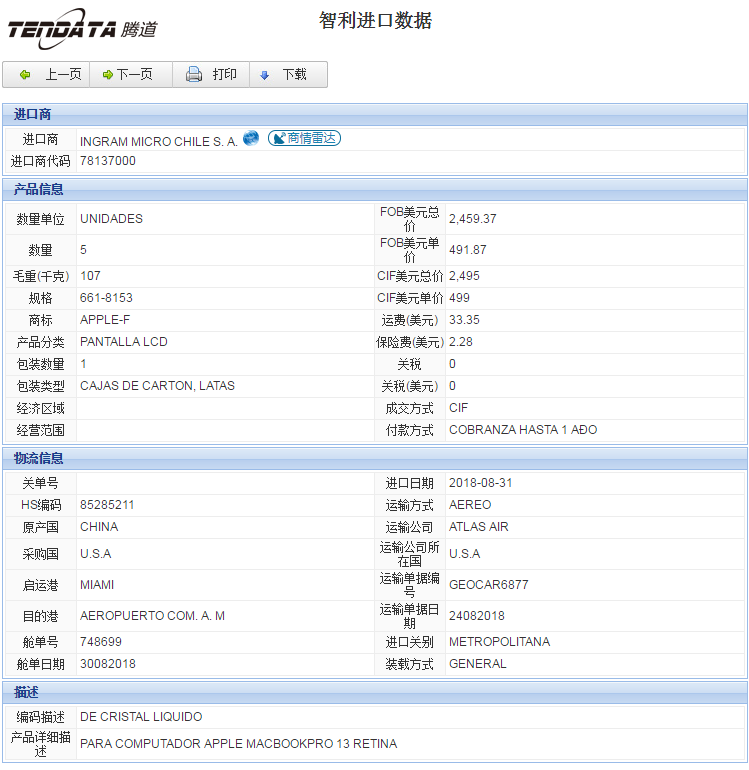
Task: Open the 商情雷达 radar badge
Action: [304, 139]
